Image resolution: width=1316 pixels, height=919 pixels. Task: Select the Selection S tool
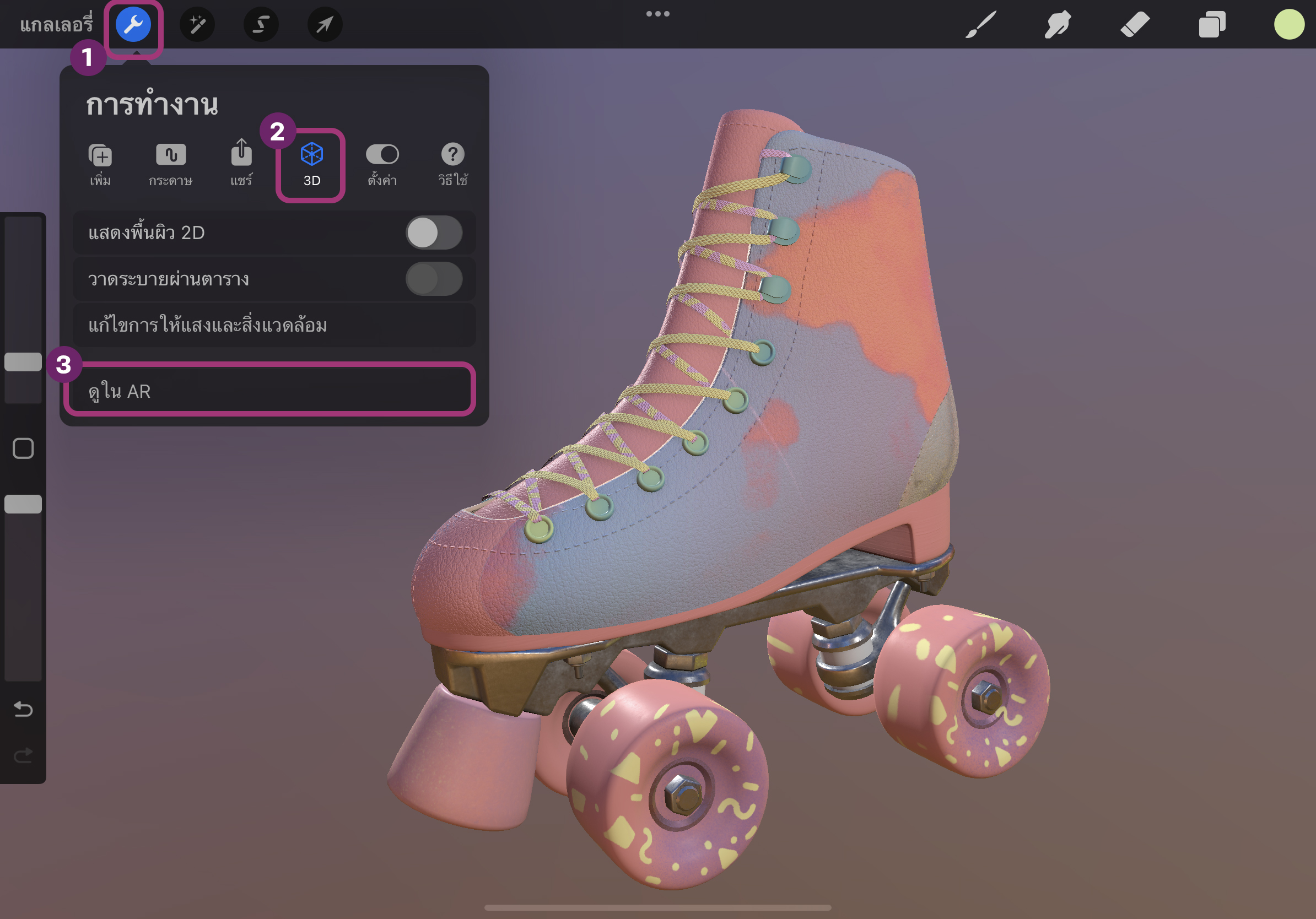click(261, 25)
